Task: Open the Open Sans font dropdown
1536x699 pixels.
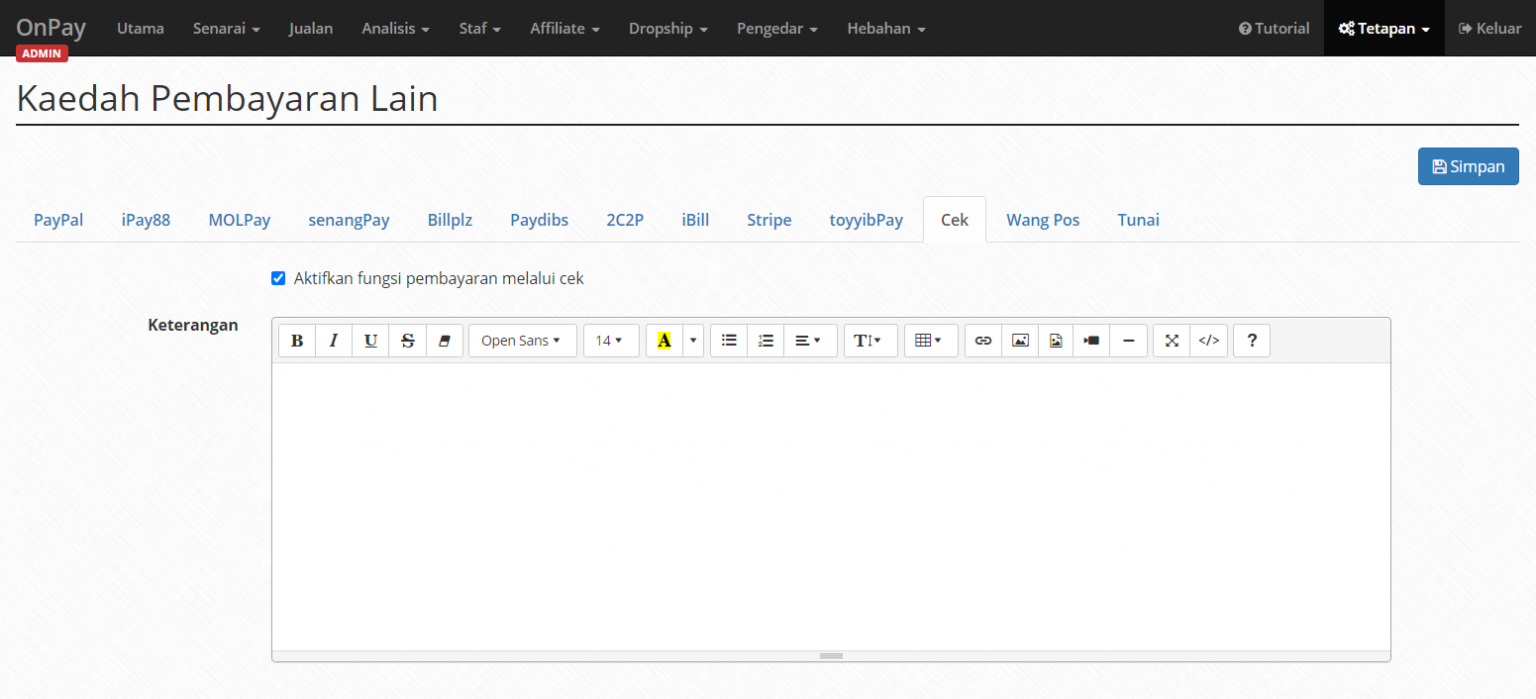Action: [521, 341]
